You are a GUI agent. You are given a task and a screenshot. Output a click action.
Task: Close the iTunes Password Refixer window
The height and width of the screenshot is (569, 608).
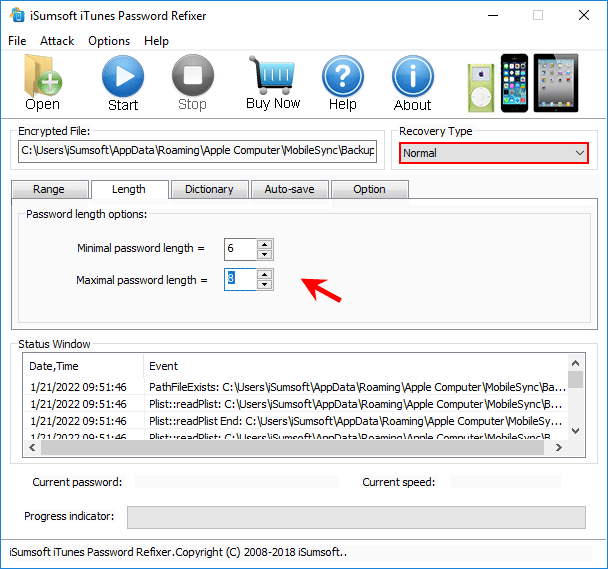pos(584,16)
